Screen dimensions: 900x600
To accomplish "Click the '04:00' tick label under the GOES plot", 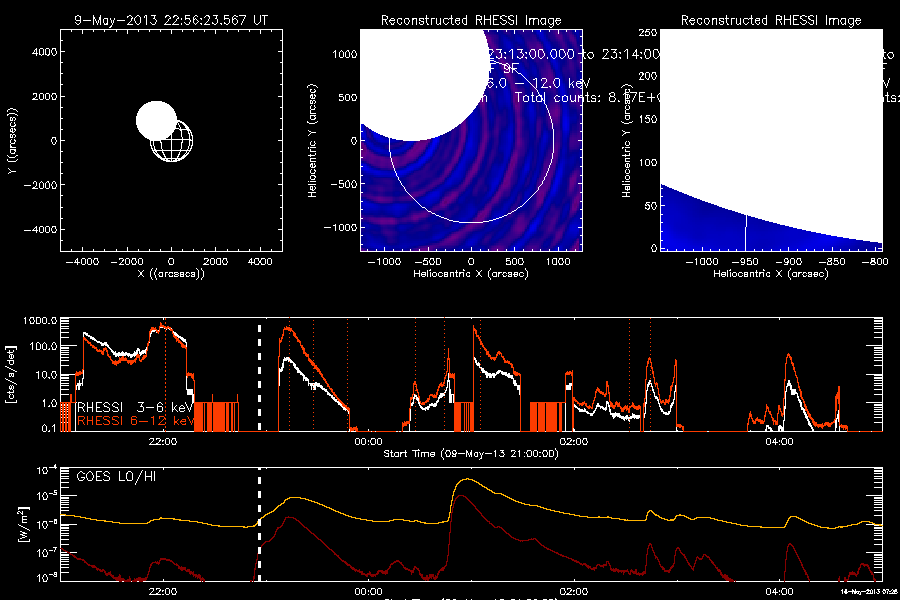I will point(779,591).
